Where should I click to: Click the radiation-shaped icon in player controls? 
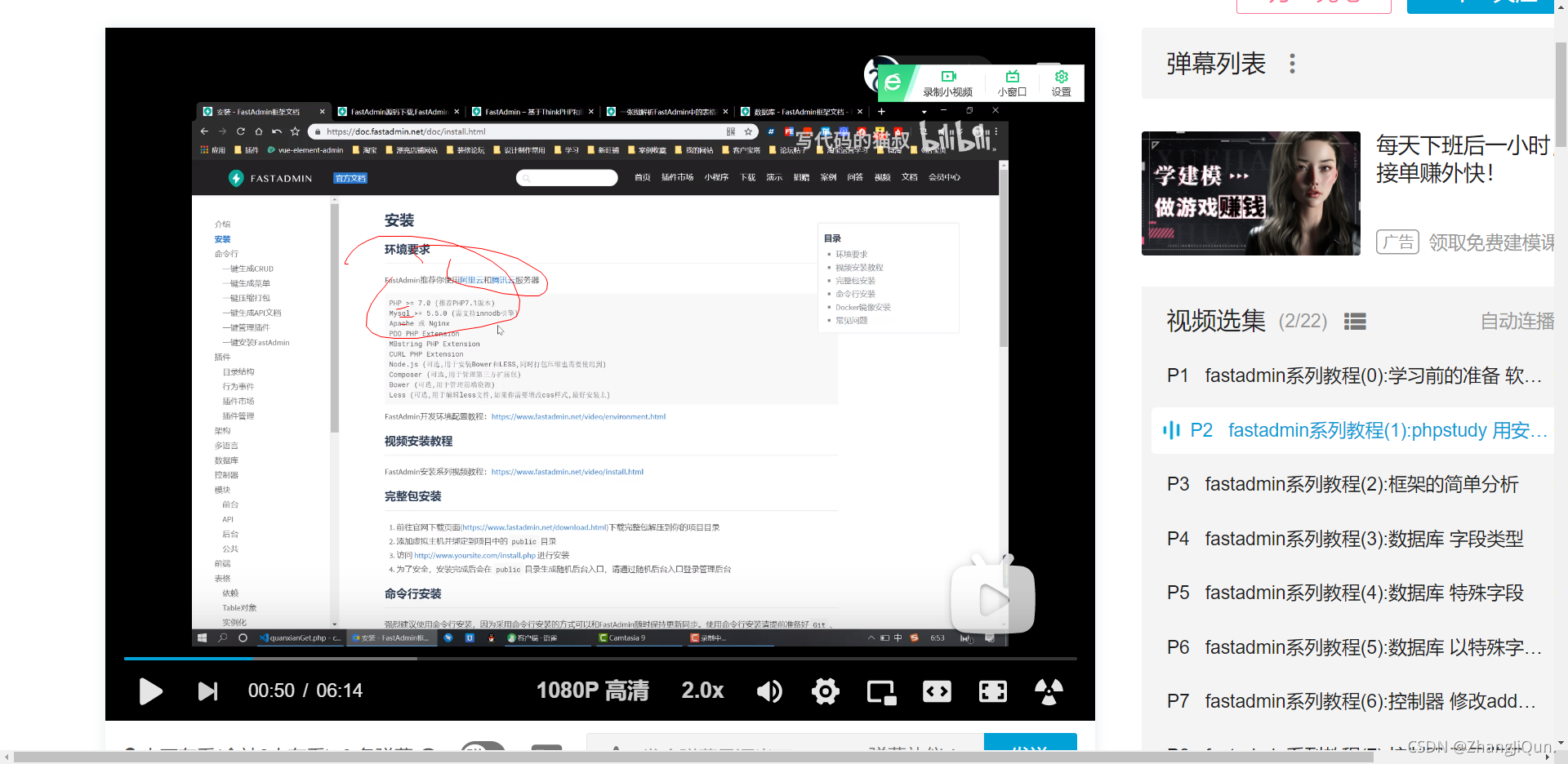pyautogui.click(x=1049, y=691)
